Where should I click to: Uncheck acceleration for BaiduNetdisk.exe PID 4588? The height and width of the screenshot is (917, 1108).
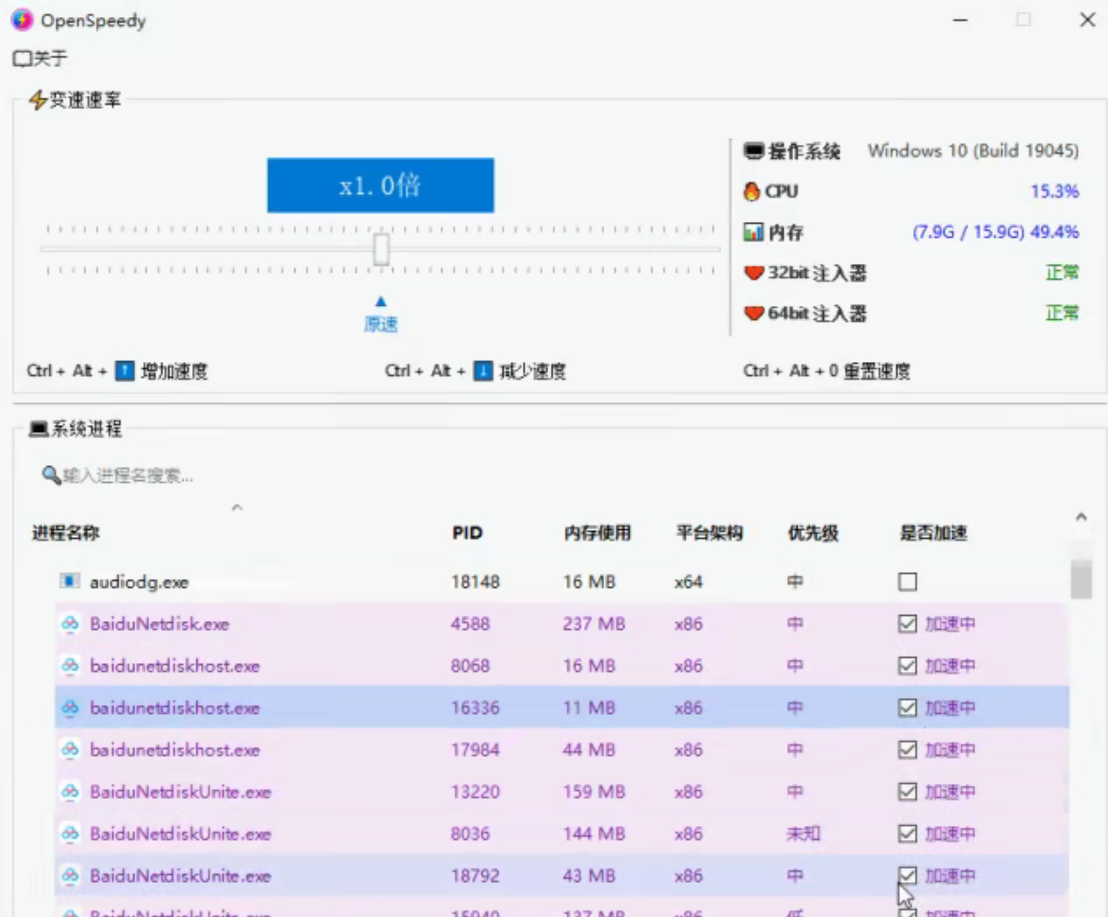[907, 624]
